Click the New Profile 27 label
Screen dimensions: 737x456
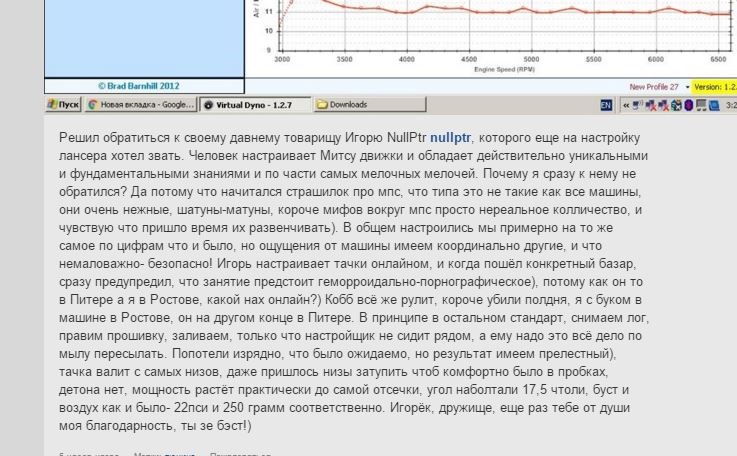pos(654,87)
